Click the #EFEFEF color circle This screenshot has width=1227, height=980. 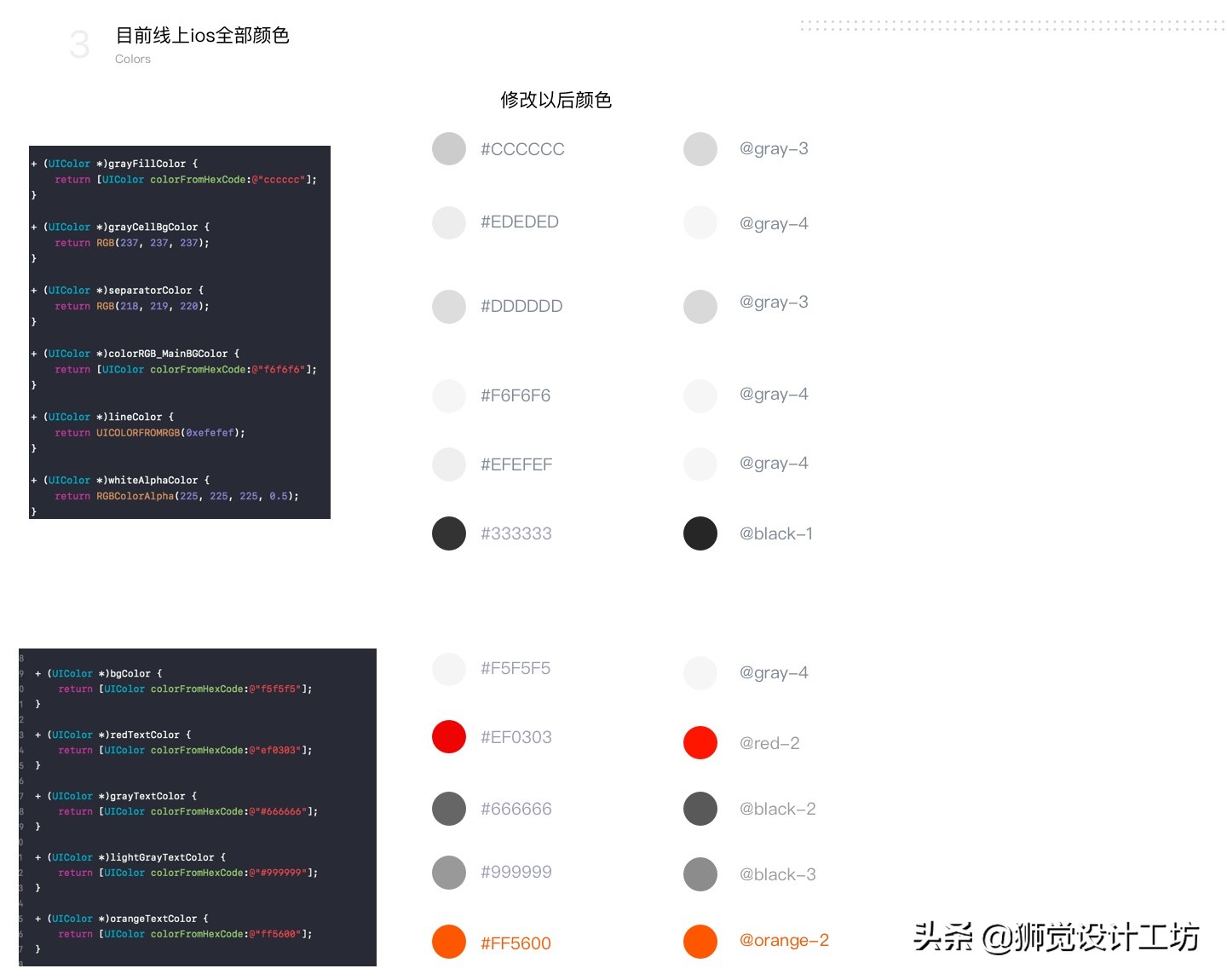tap(448, 464)
